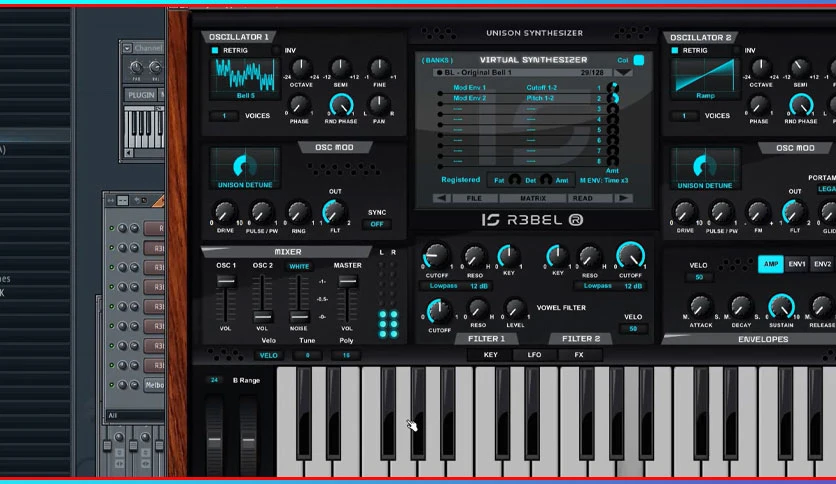The height and width of the screenshot is (484, 836).
Task: Click the READ button
Action: pos(583,198)
